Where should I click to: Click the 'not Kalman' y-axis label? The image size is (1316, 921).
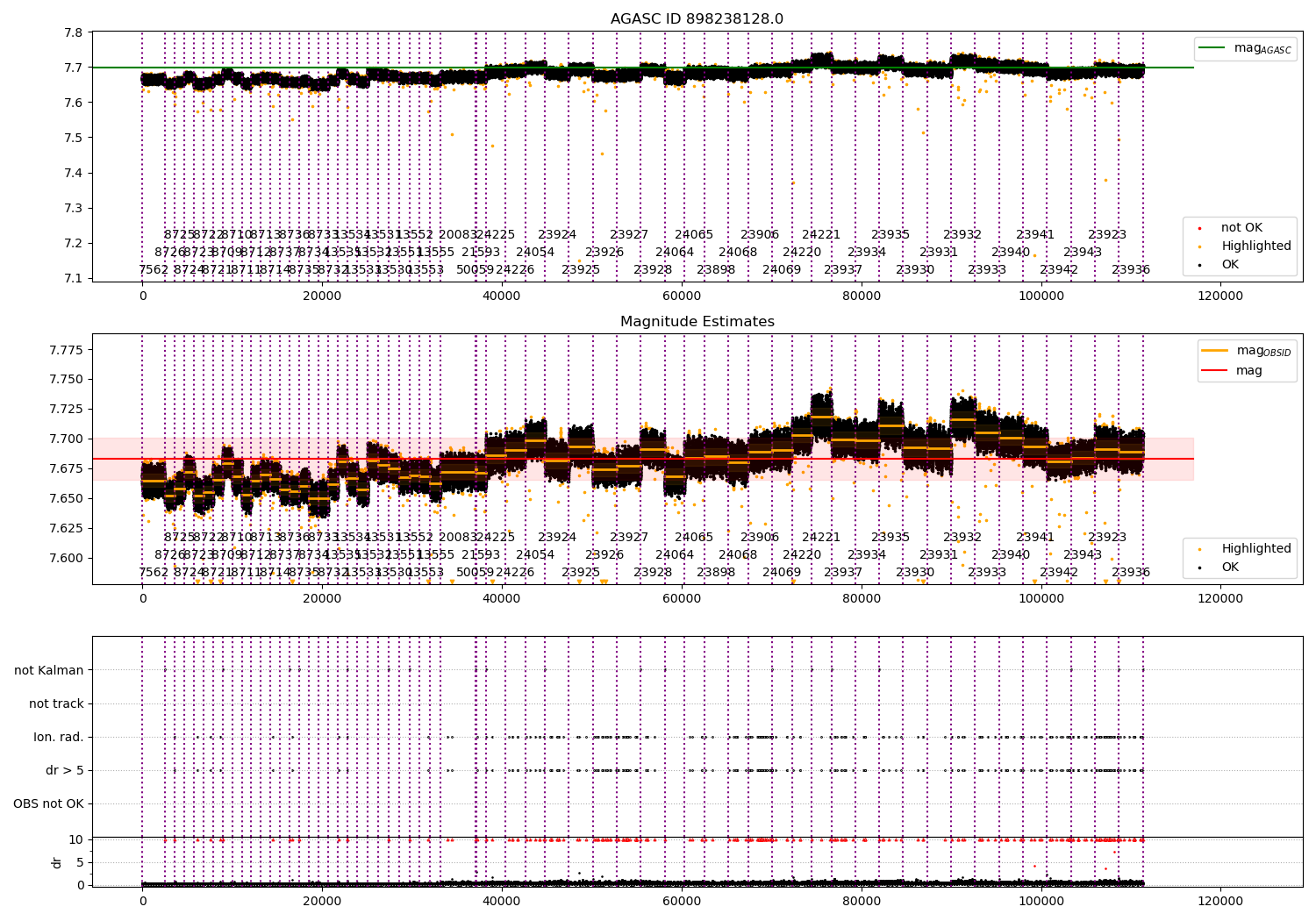(49, 670)
